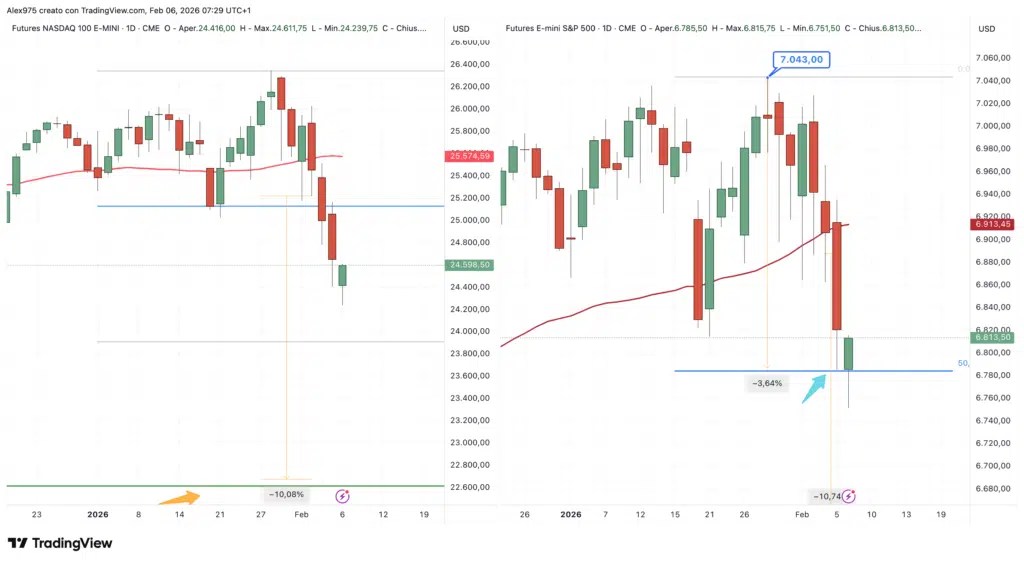Click the green 6.813,50 last price tag
This screenshot has width=1024, height=563.
(993, 337)
